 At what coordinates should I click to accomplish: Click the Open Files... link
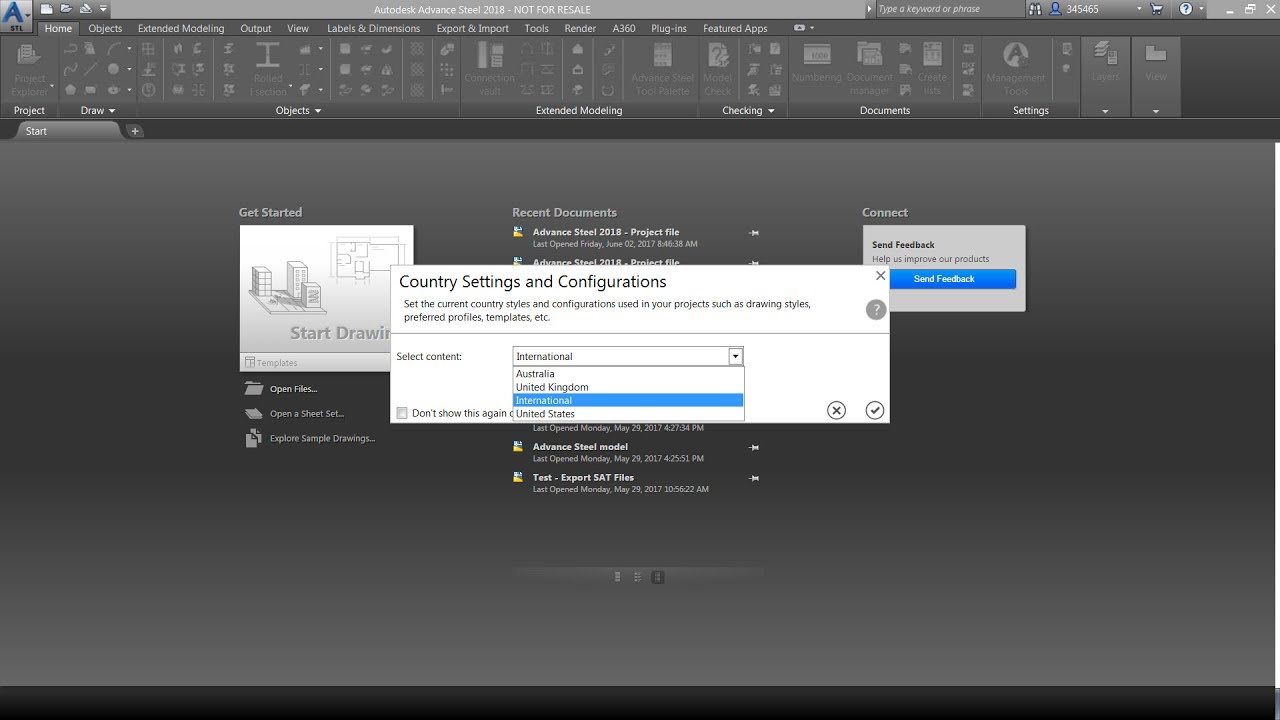point(294,389)
